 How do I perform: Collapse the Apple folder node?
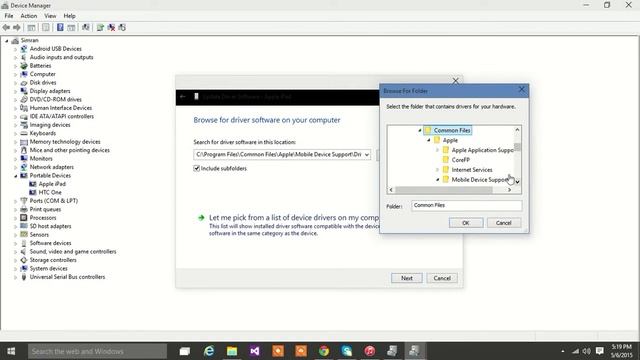429,140
